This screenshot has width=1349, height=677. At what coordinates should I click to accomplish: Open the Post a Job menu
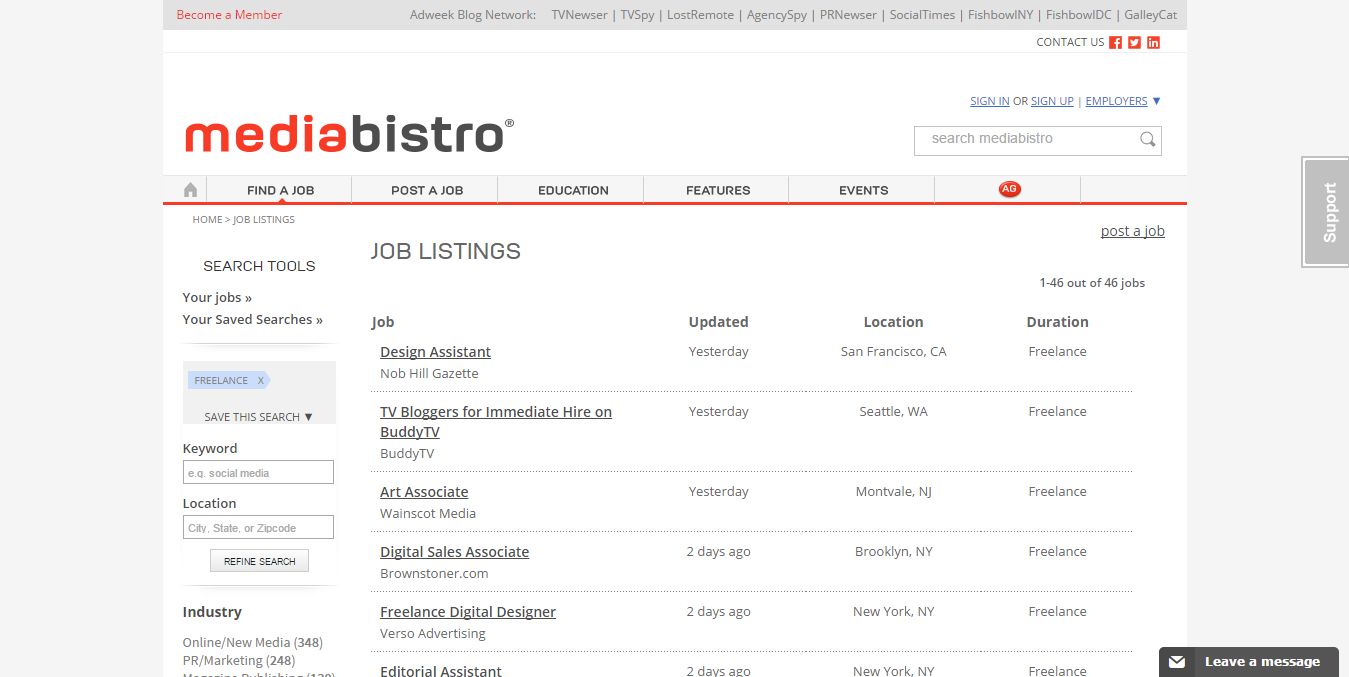tap(427, 190)
